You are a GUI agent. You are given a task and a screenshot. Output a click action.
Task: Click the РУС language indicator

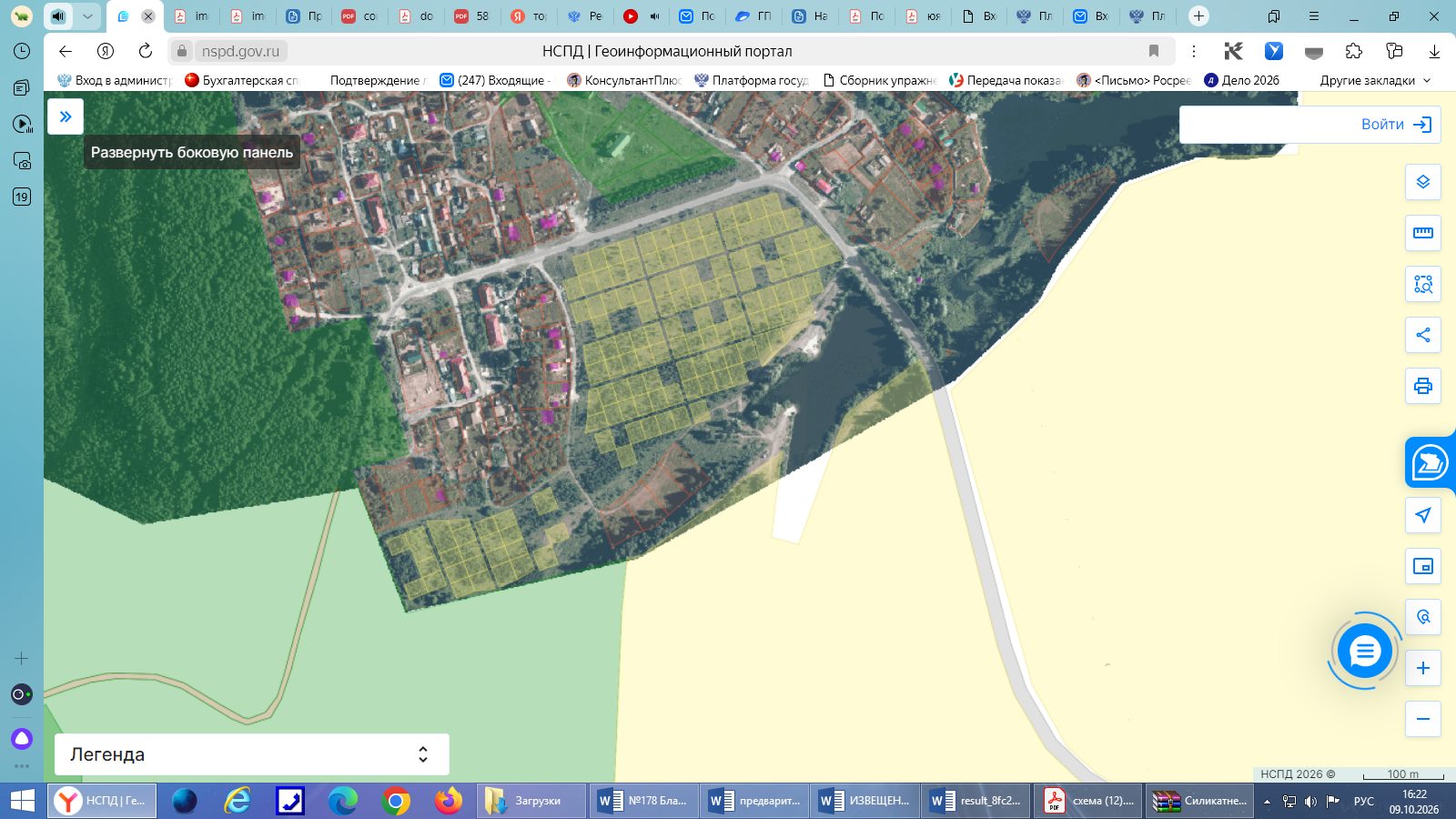point(1363,801)
